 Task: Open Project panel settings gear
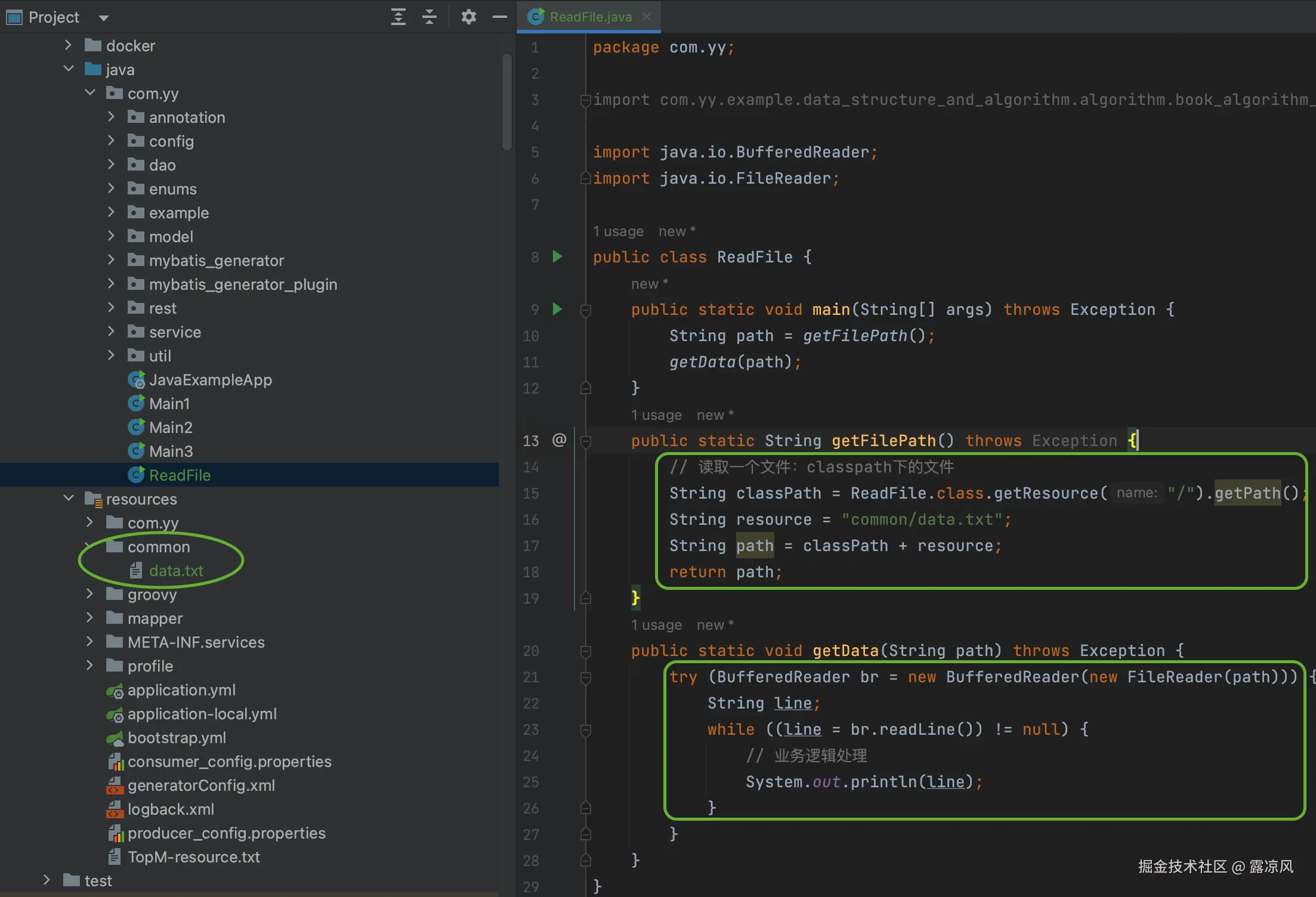coord(469,17)
